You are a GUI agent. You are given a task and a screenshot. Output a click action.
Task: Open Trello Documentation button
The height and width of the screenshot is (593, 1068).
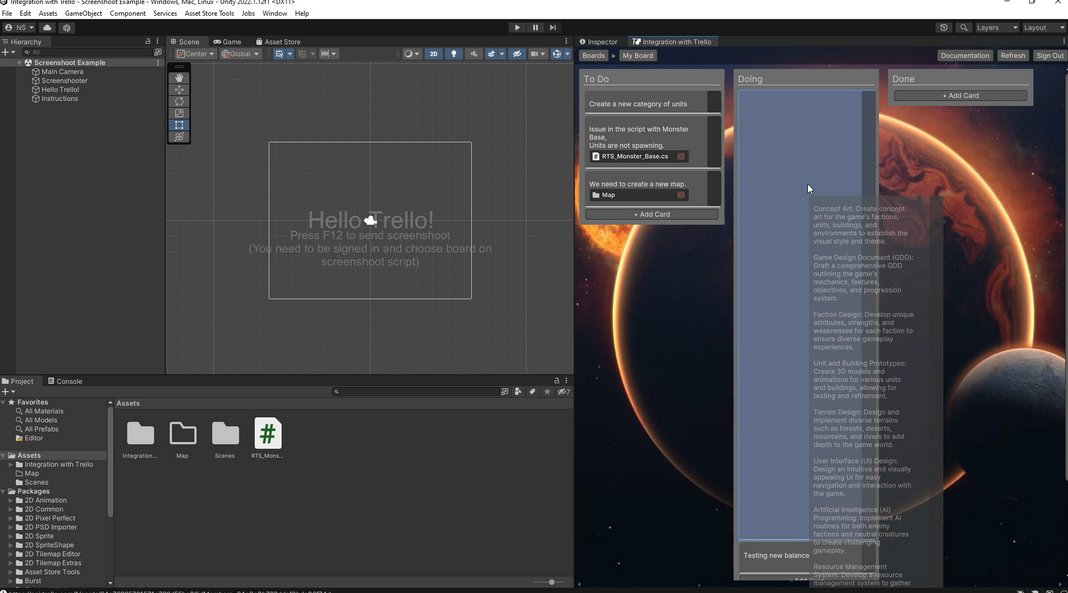pyautogui.click(x=964, y=56)
